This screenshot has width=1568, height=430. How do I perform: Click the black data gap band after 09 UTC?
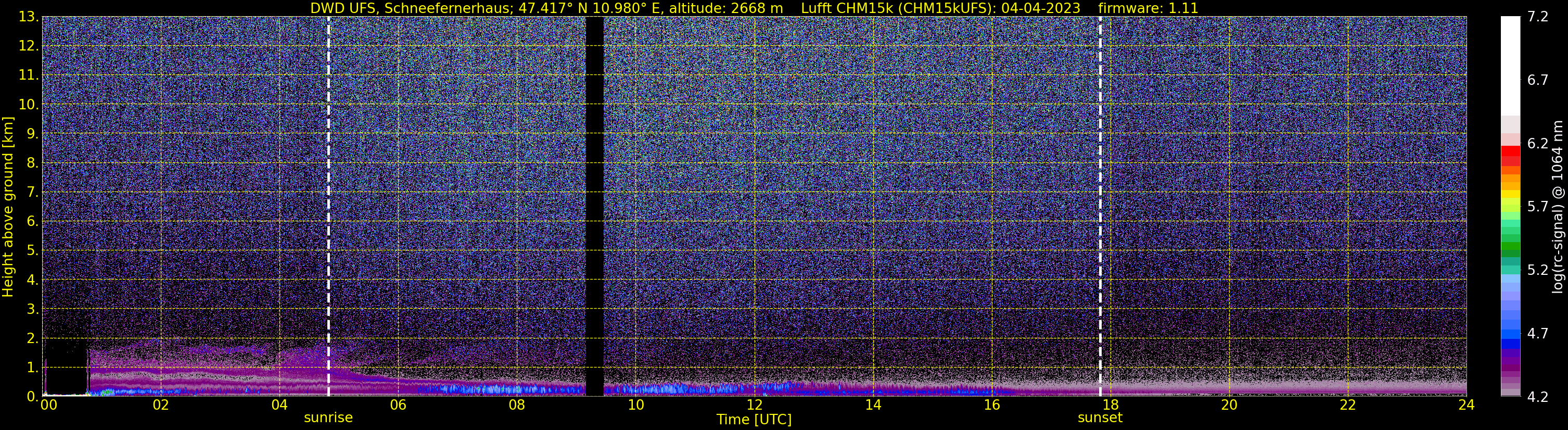[595, 207]
